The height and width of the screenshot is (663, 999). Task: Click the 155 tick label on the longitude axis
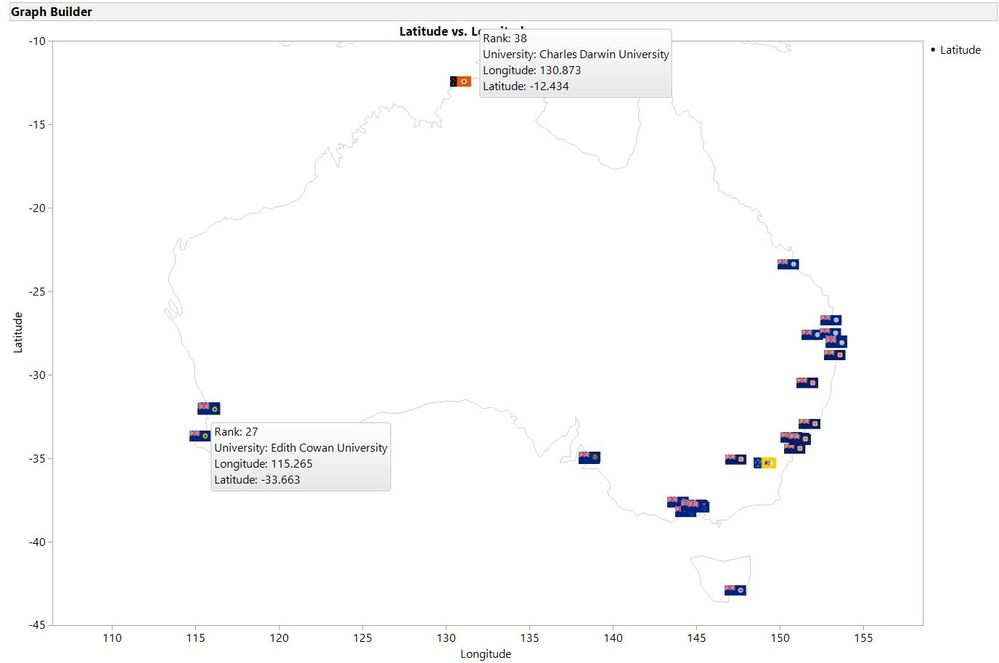tap(863, 638)
